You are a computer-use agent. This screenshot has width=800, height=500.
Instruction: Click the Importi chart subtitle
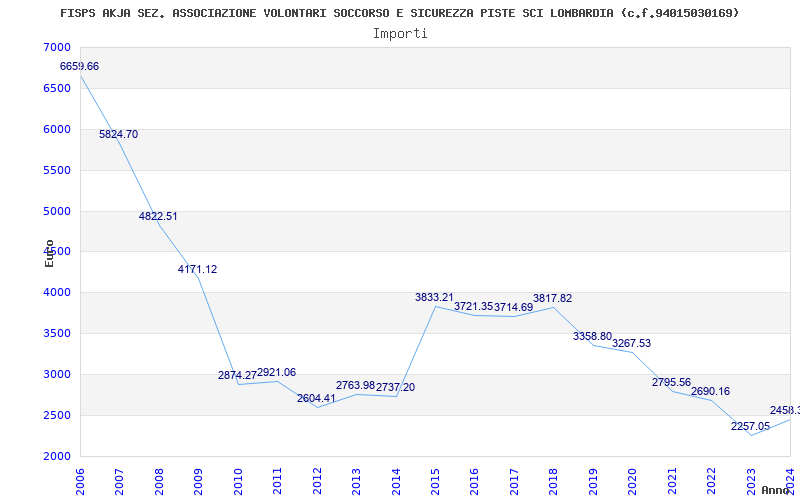pos(400,34)
